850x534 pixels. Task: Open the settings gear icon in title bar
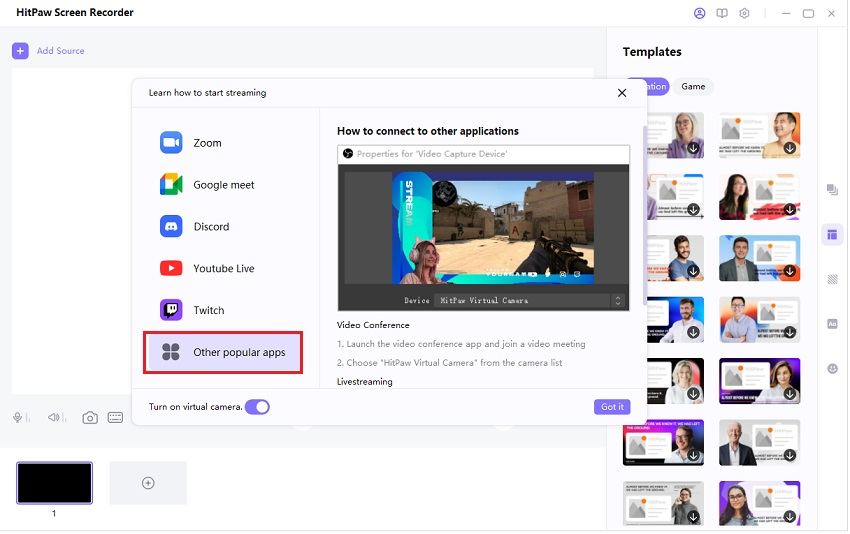744,14
